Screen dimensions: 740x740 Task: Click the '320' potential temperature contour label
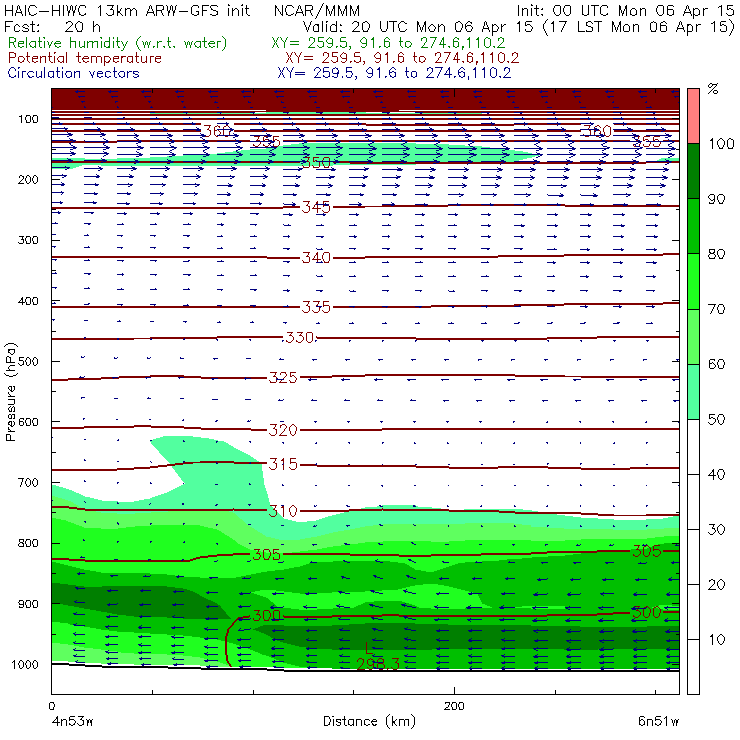(283, 430)
